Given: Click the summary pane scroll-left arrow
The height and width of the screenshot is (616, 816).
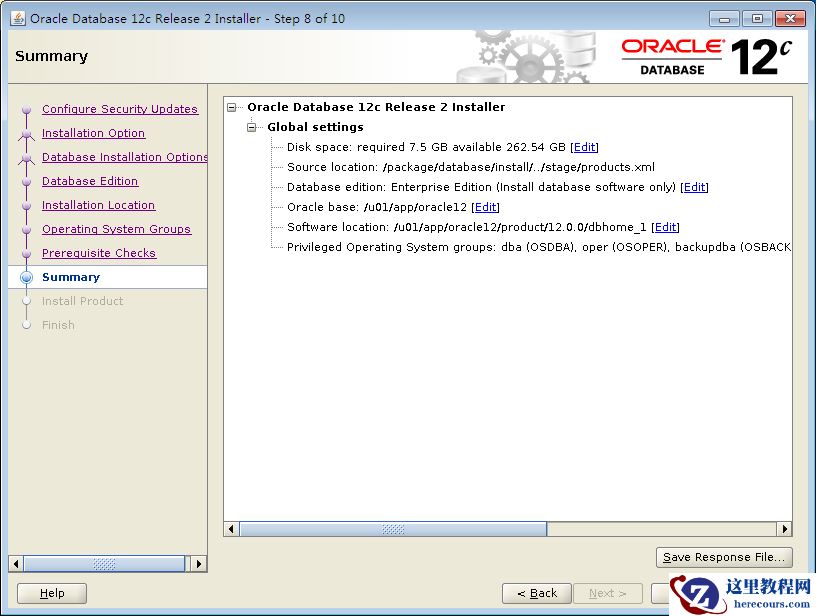Looking at the screenshot, I should click(x=232, y=529).
